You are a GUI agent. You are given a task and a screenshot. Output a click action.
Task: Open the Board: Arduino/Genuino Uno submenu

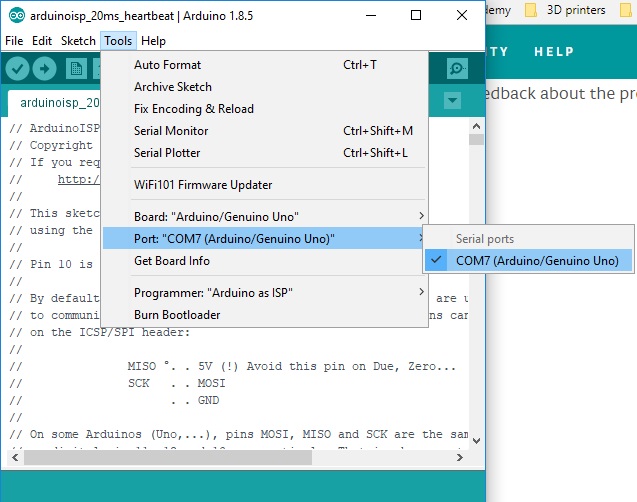coord(264,216)
